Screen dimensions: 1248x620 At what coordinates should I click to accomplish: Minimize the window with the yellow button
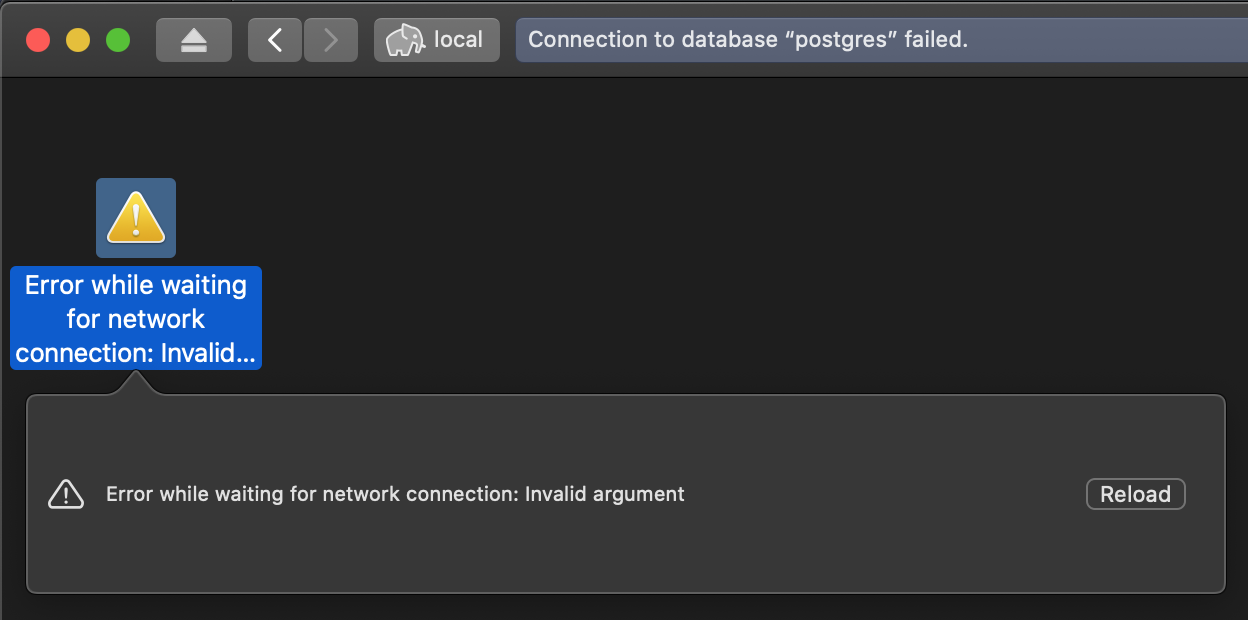[x=78, y=40]
